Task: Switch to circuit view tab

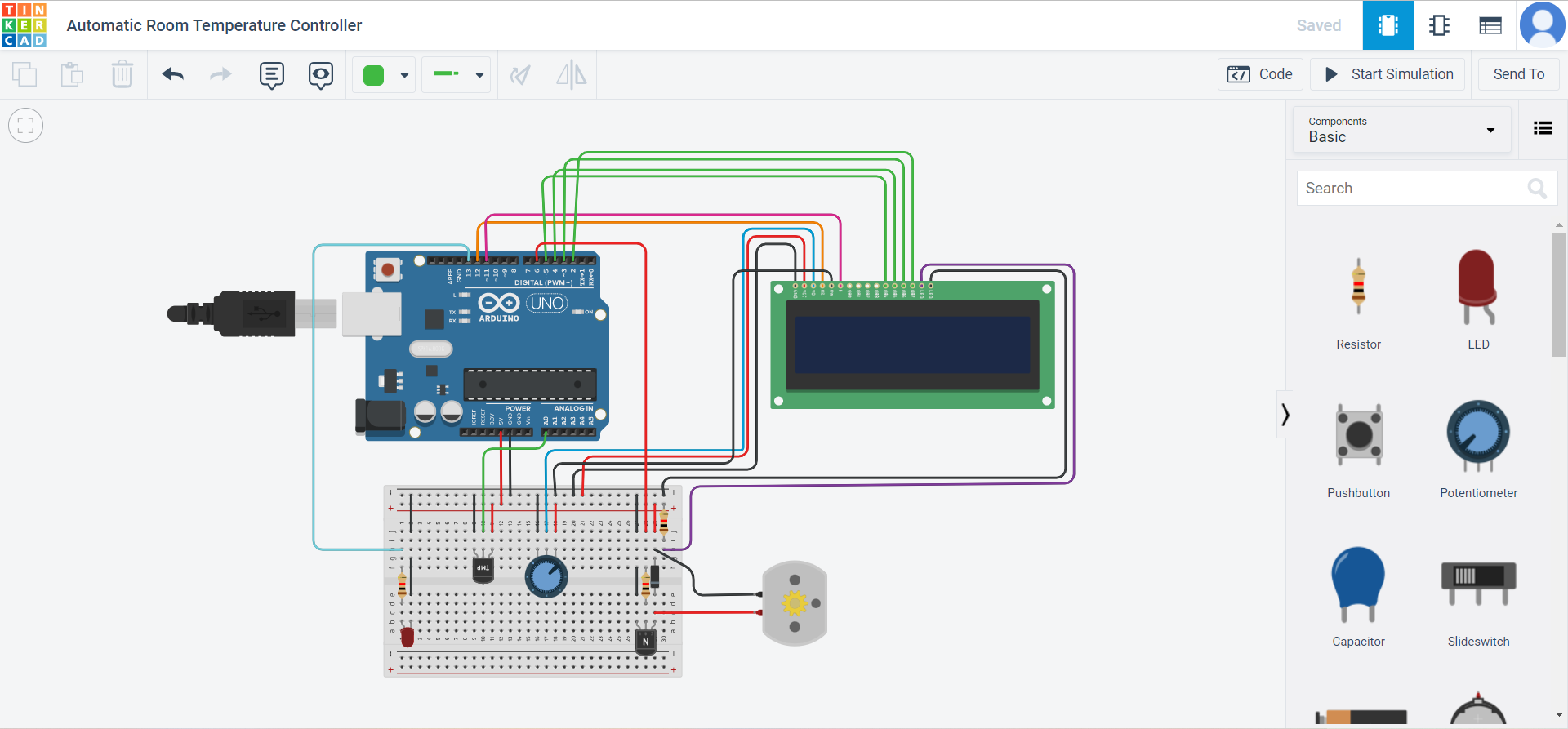Action: (x=1388, y=25)
